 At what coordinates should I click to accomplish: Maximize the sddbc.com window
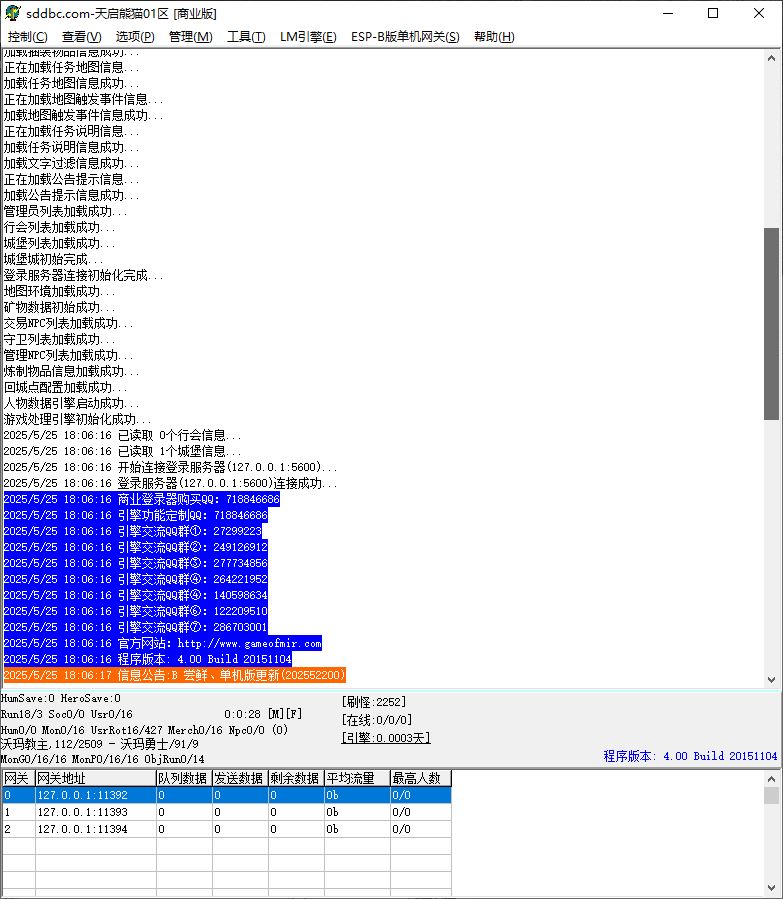click(x=713, y=13)
